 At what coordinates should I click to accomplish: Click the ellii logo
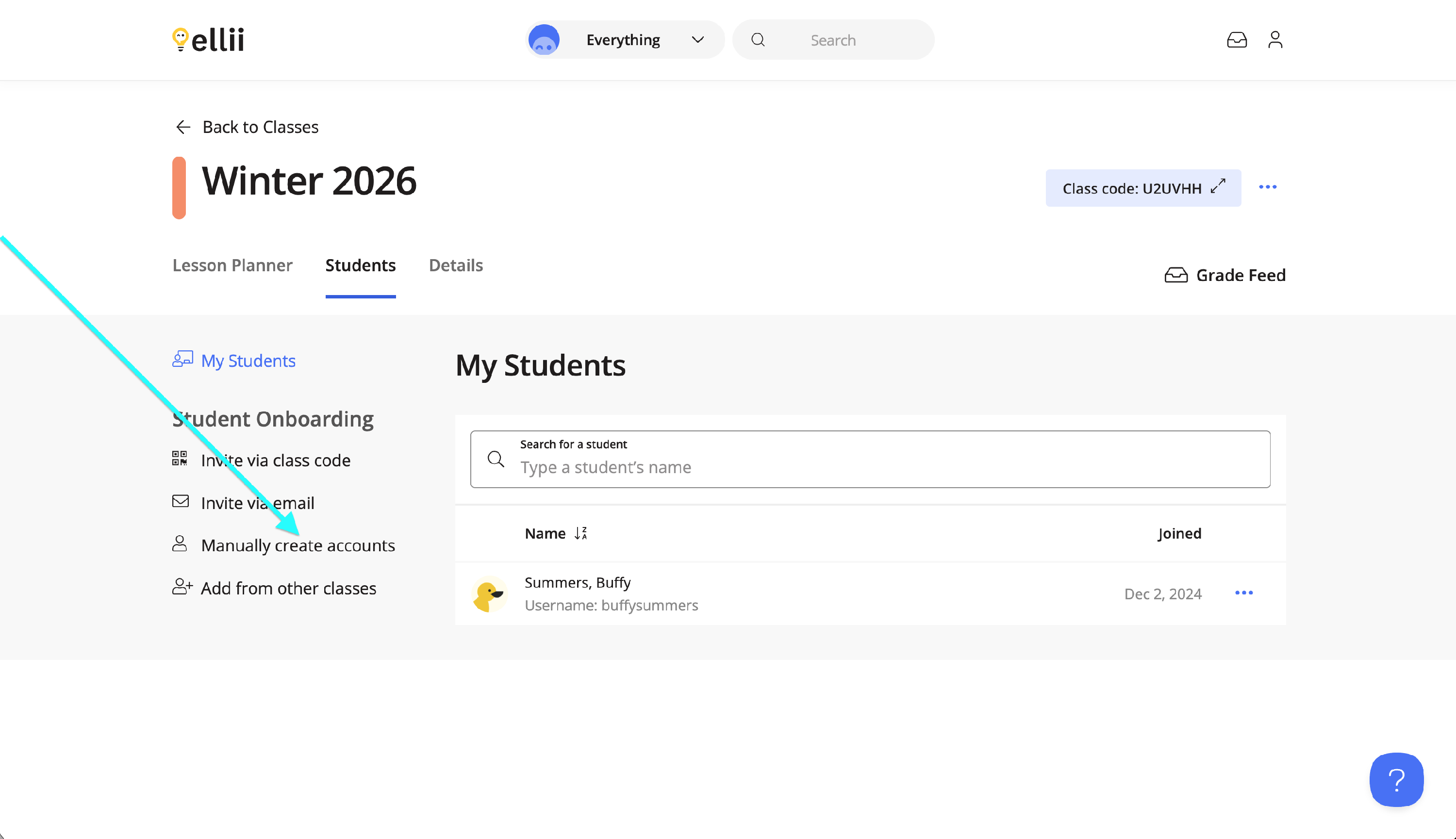pyautogui.click(x=208, y=40)
